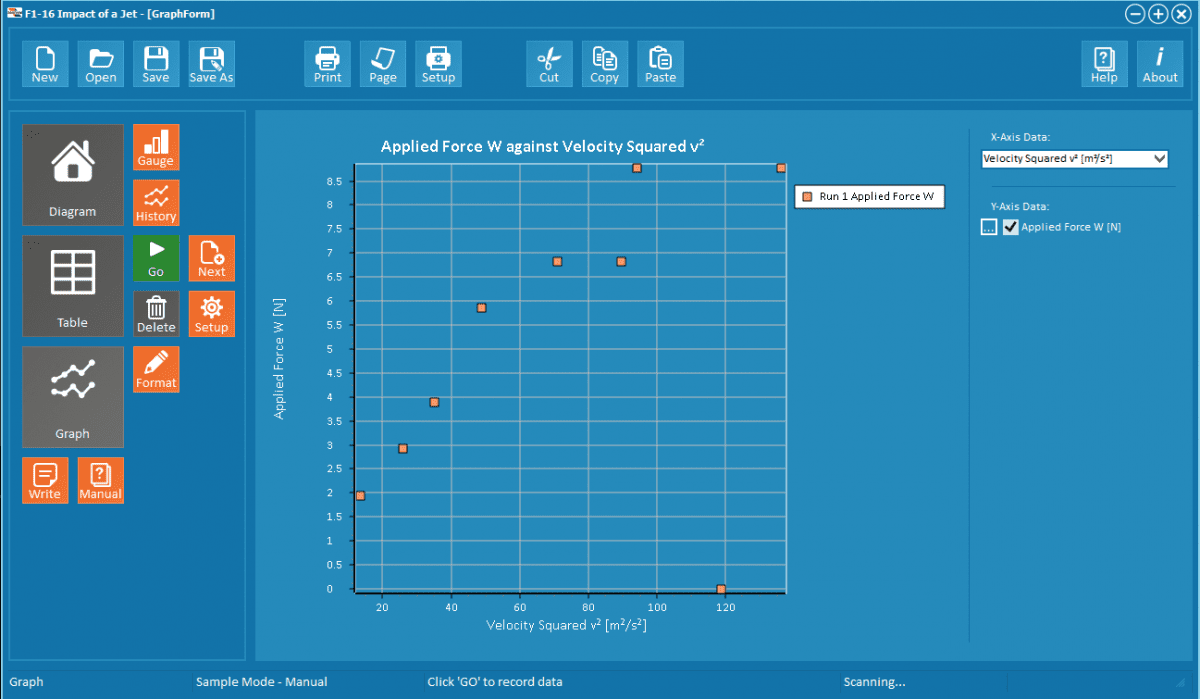Open the Help window

coord(1104,63)
